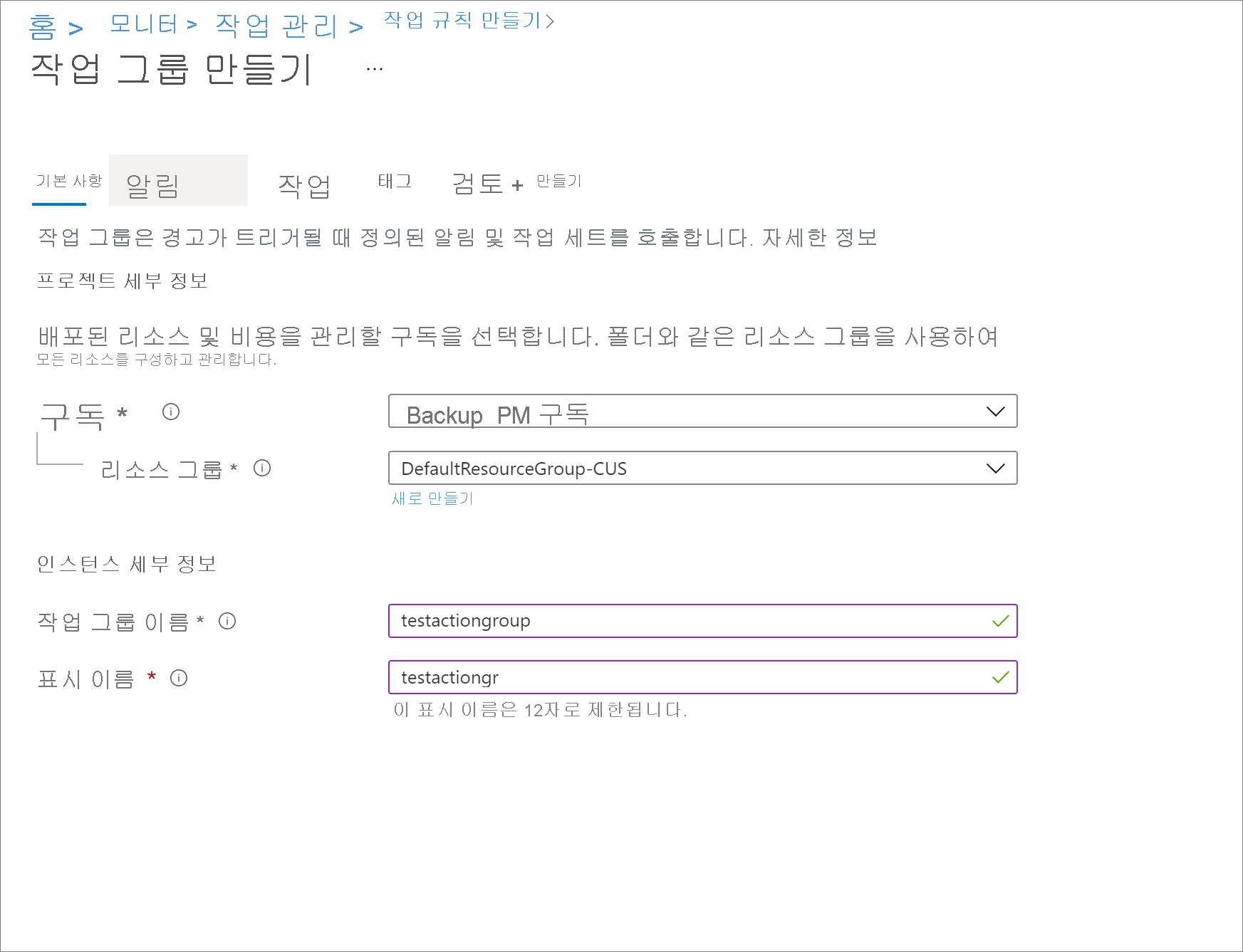Click the 표시 이름 field containing testactiongr
The image size is (1243, 952).
click(702, 677)
